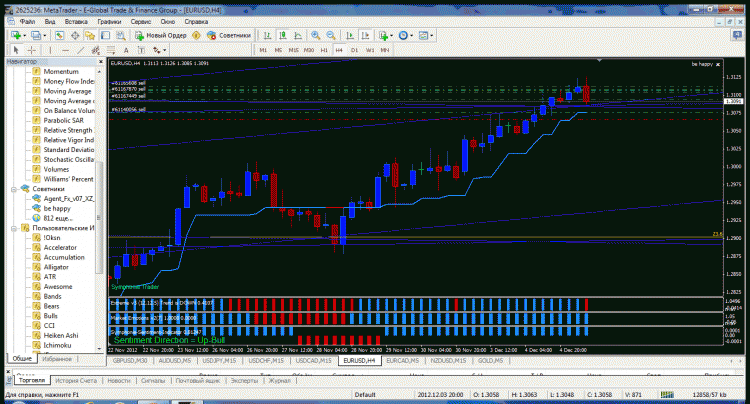The height and width of the screenshot is (404, 750).
Task: Select the Parabolic SAR indicator
Action: pyautogui.click(x=63, y=120)
